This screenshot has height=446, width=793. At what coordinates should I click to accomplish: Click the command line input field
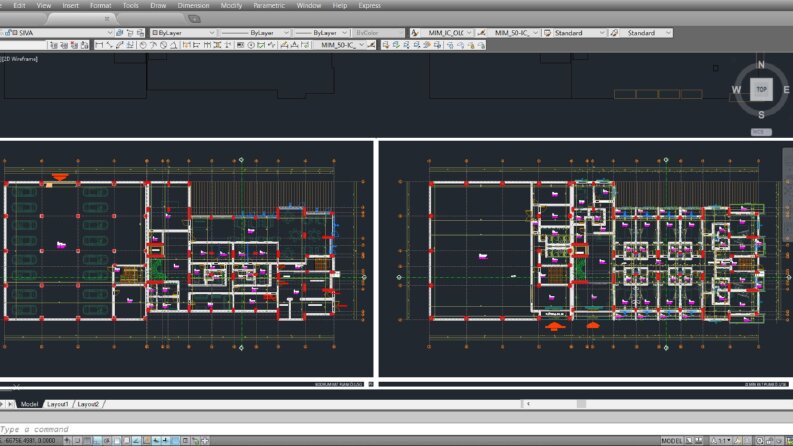coord(396,429)
